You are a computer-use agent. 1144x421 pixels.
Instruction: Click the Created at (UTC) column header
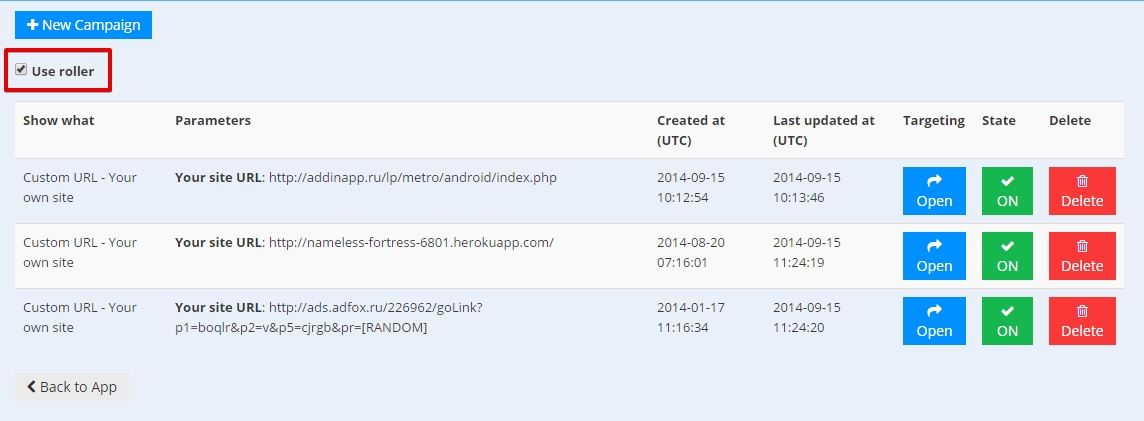[x=691, y=130]
